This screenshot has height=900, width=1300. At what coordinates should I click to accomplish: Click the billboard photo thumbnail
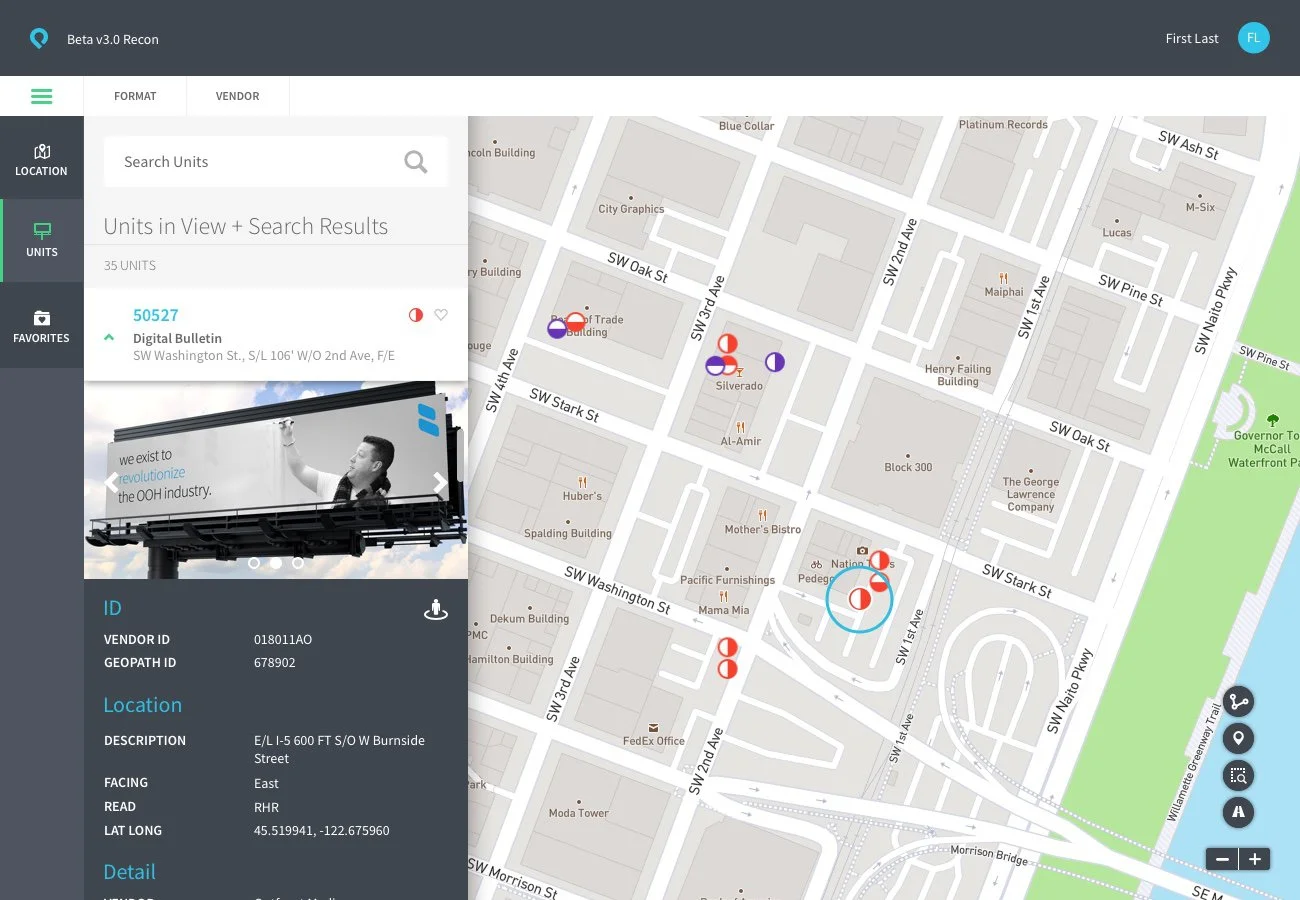(x=276, y=480)
